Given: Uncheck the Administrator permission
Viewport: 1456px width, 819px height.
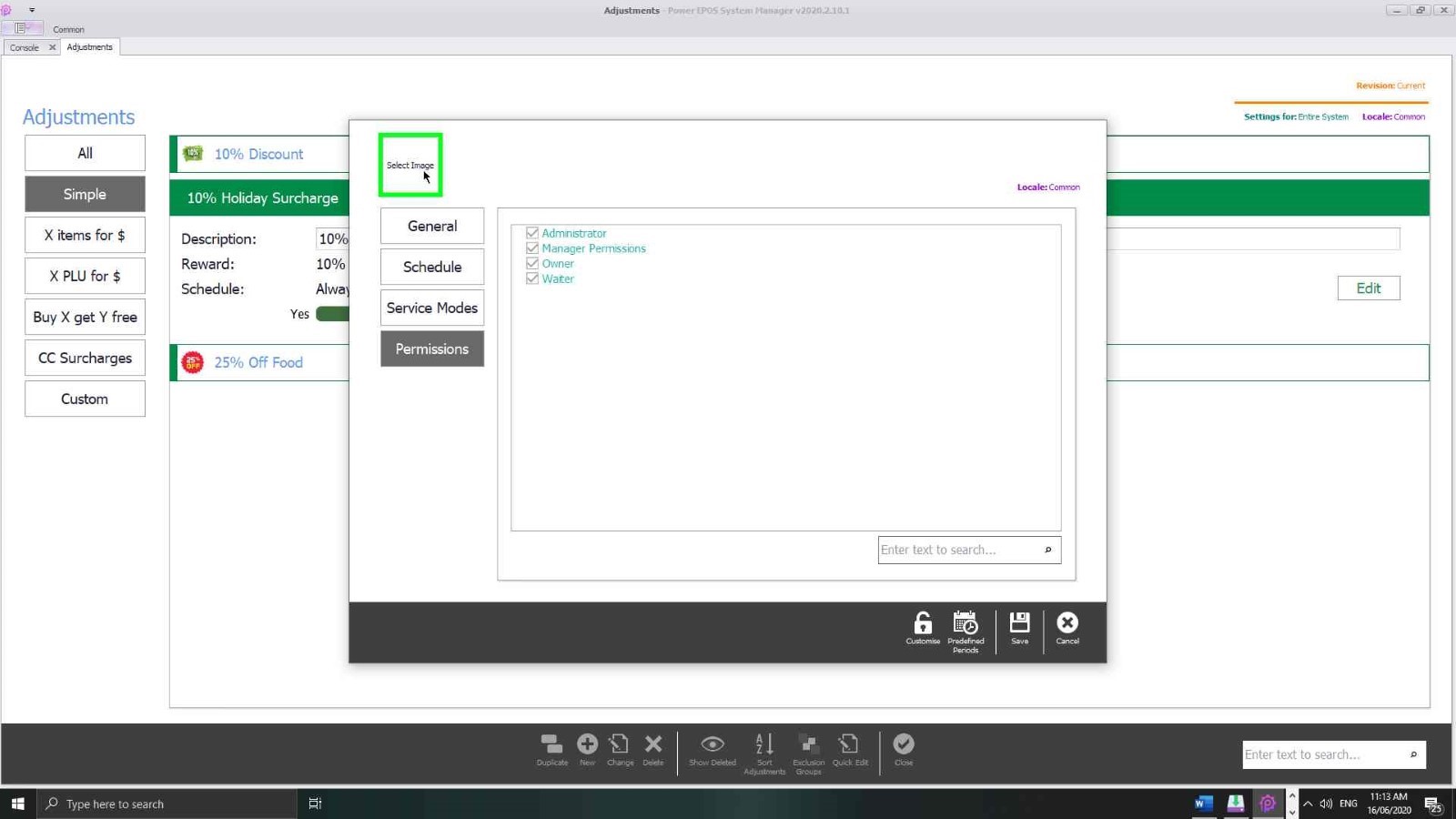Looking at the screenshot, I should click(532, 233).
